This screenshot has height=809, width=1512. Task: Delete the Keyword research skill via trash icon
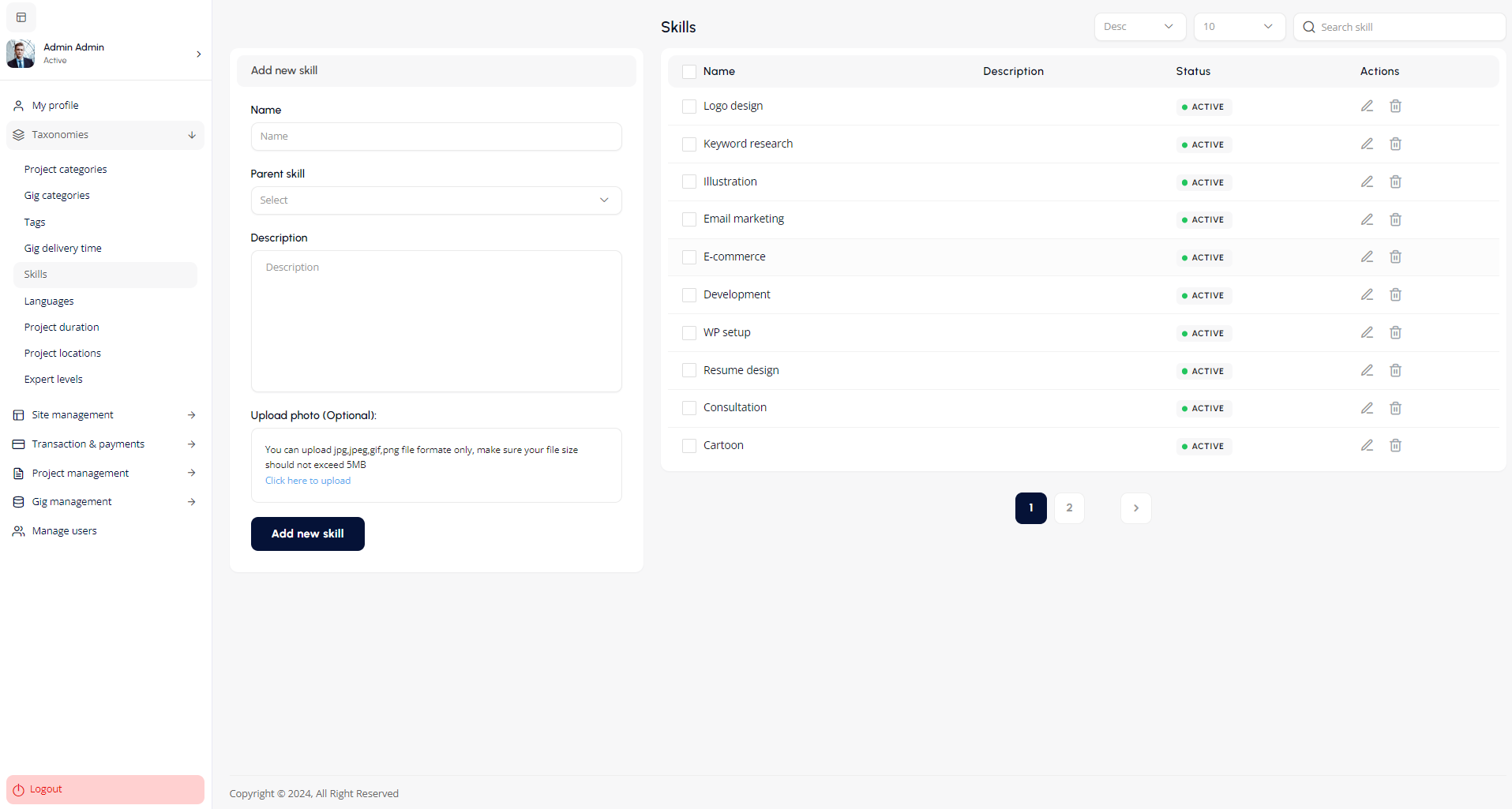coord(1395,144)
